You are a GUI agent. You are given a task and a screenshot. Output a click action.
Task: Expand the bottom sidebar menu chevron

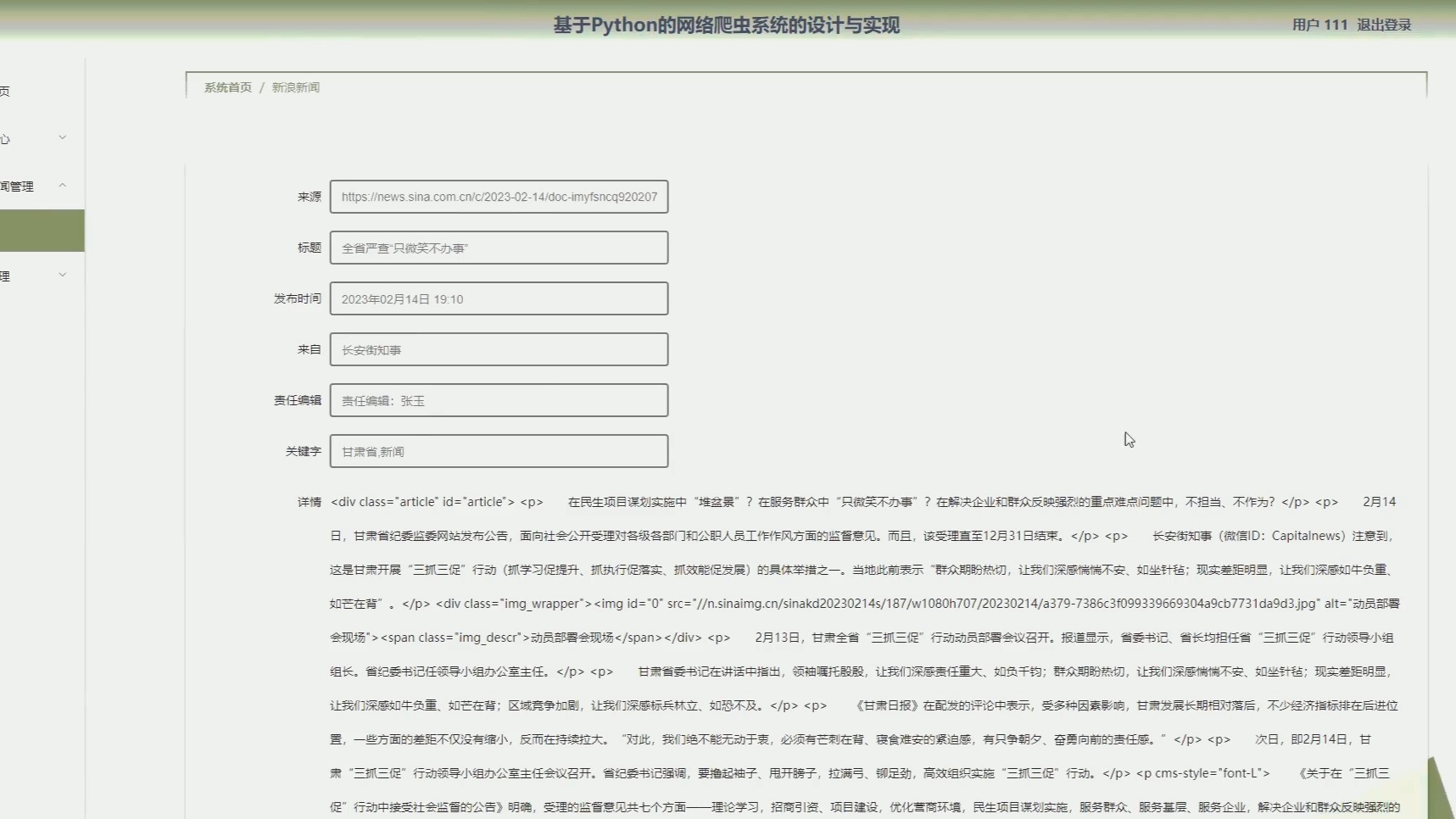coord(63,275)
